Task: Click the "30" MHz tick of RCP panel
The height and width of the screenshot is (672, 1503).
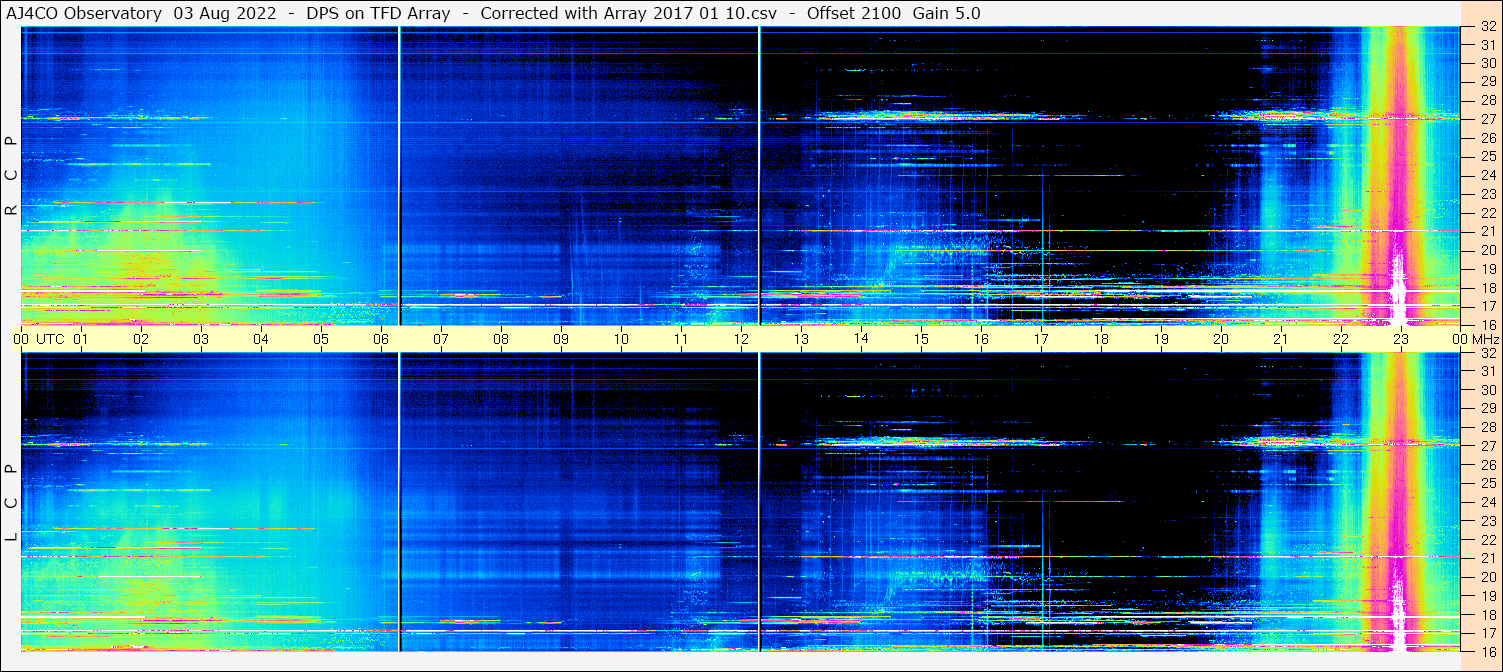Action: click(x=1488, y=62)
